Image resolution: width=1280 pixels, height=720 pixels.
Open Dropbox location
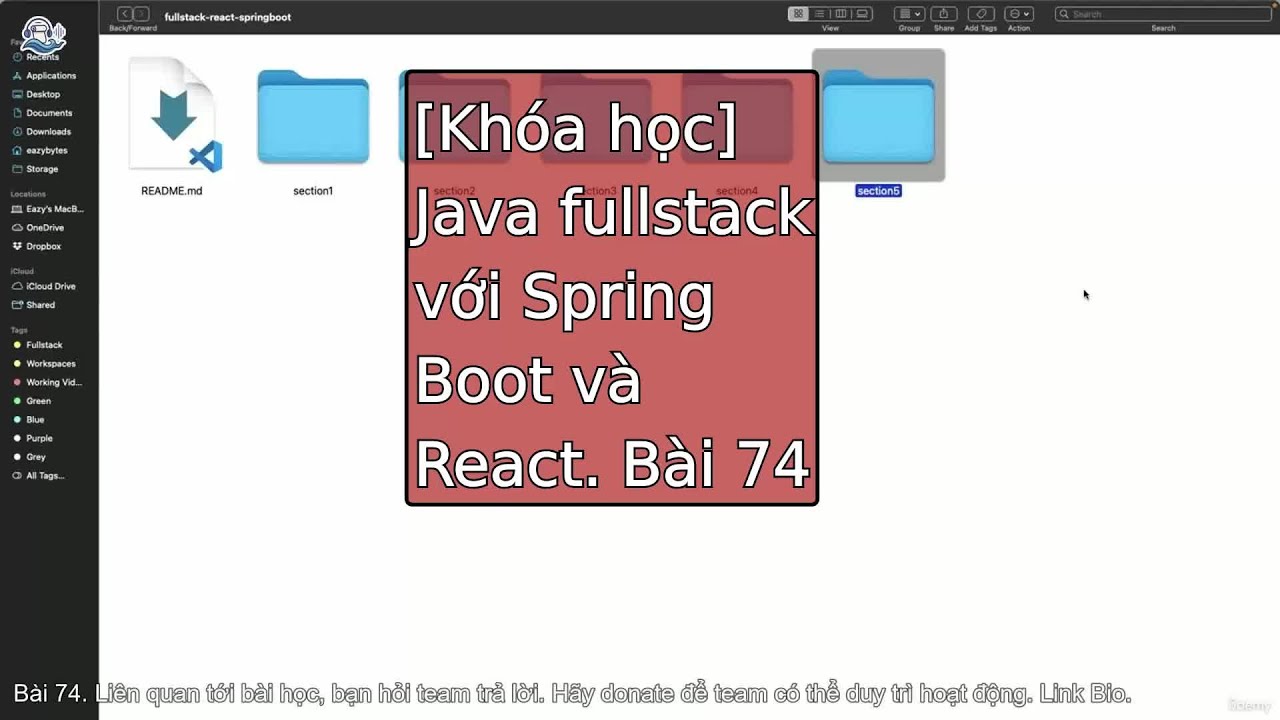pos(37,246)
